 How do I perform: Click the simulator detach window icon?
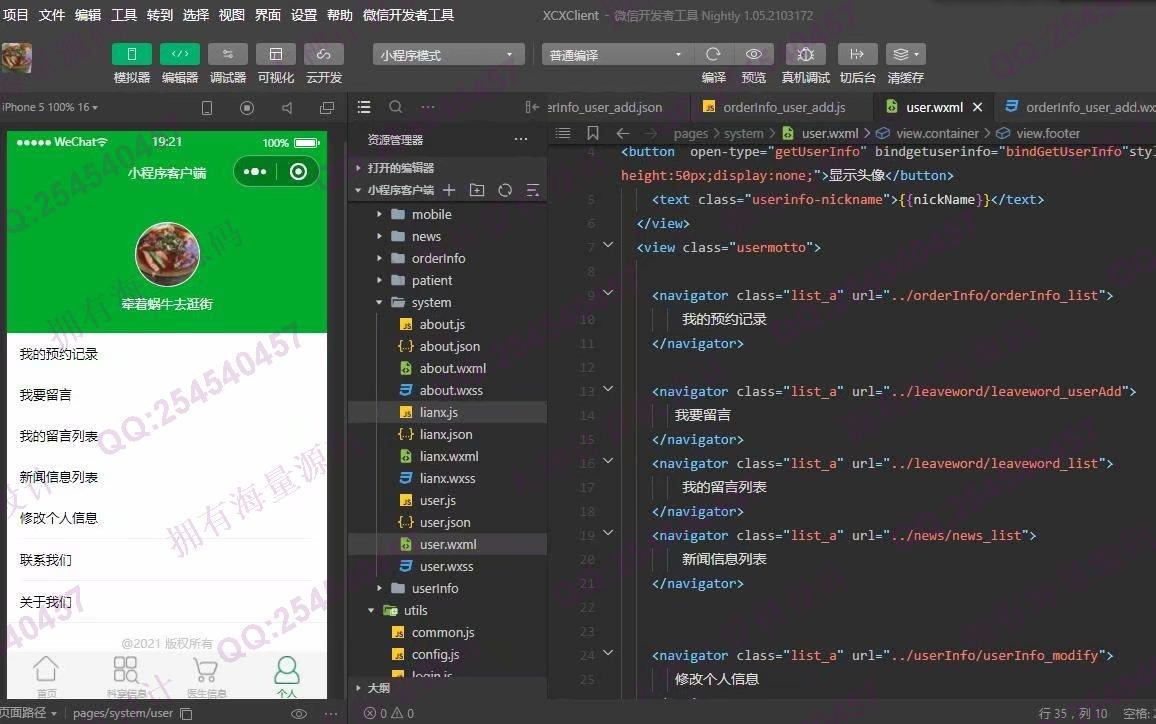tap(327, 108)
